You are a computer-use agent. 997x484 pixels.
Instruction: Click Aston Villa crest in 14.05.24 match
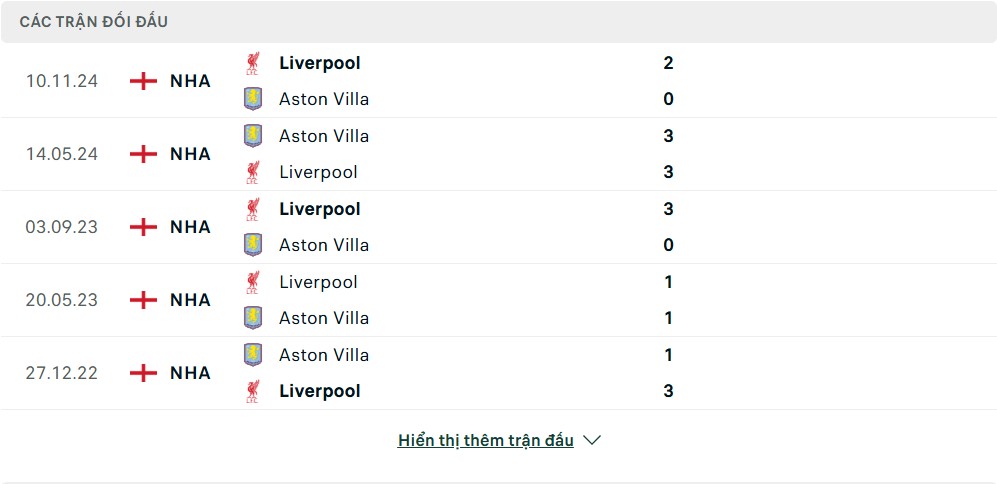(253, 136)
